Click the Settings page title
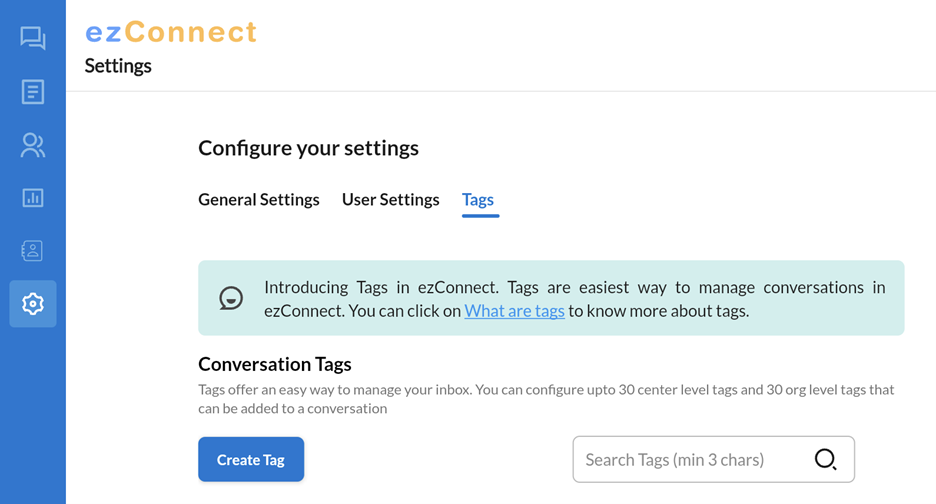The width and height of the screenshot is (936, 504). (118, 66)
